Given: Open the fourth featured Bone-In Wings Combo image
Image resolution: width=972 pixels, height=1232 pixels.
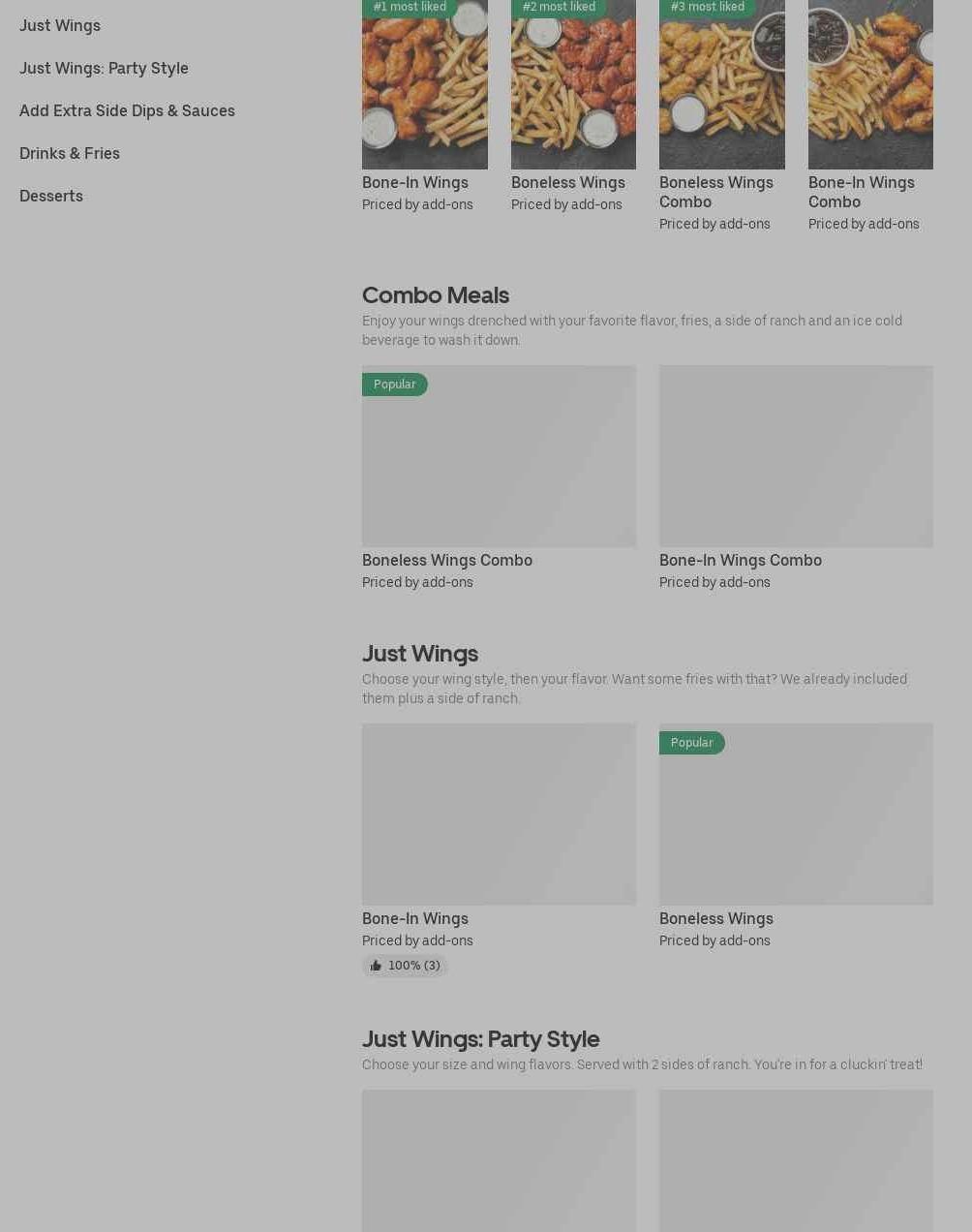Looking at the screenshot, I should (x=870, y=84).
